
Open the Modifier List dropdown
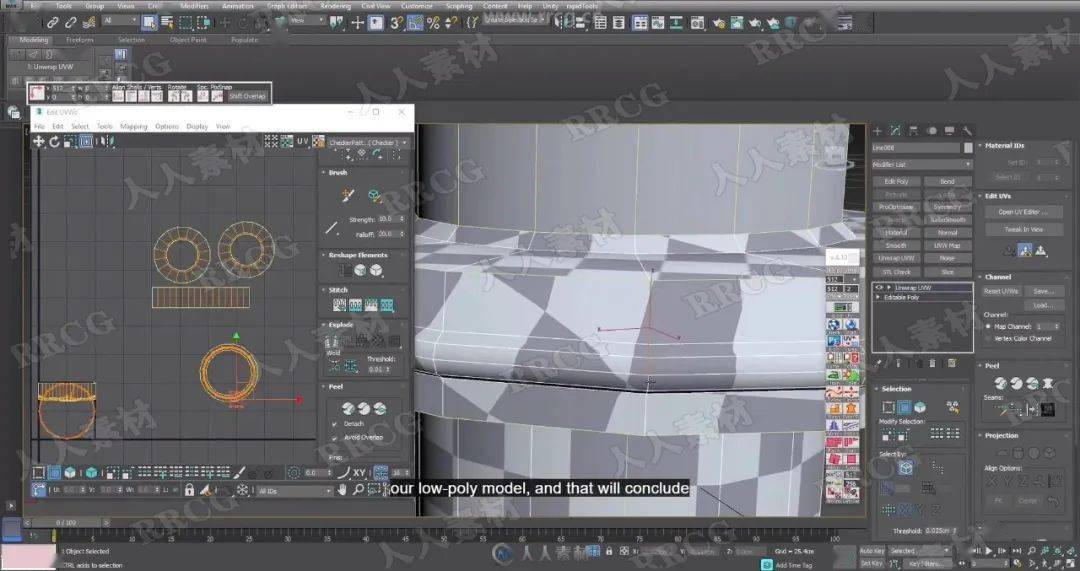click(x=921, y=164)
